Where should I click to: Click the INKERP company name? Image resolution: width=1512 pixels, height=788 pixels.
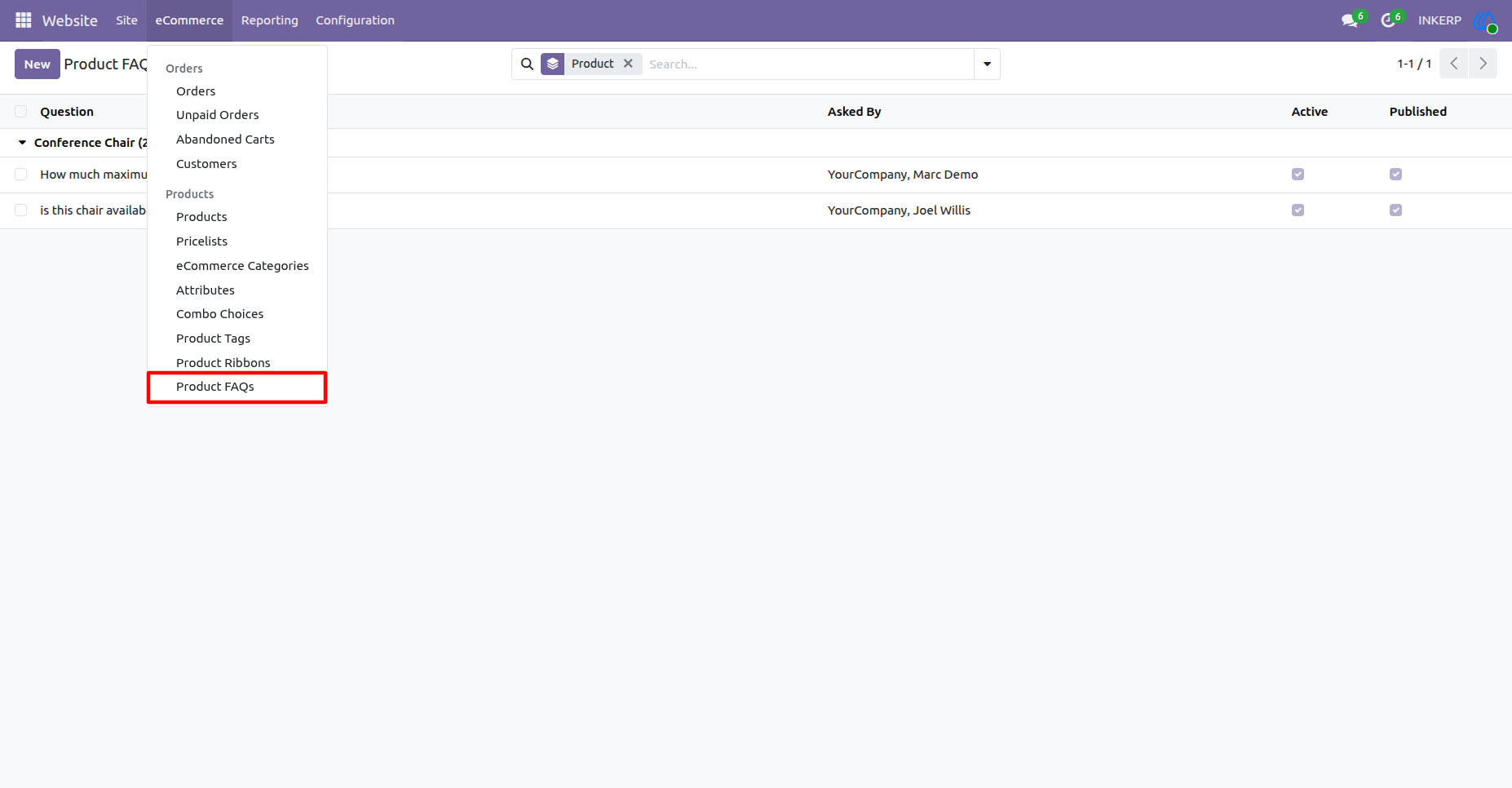coord(1439,20)
